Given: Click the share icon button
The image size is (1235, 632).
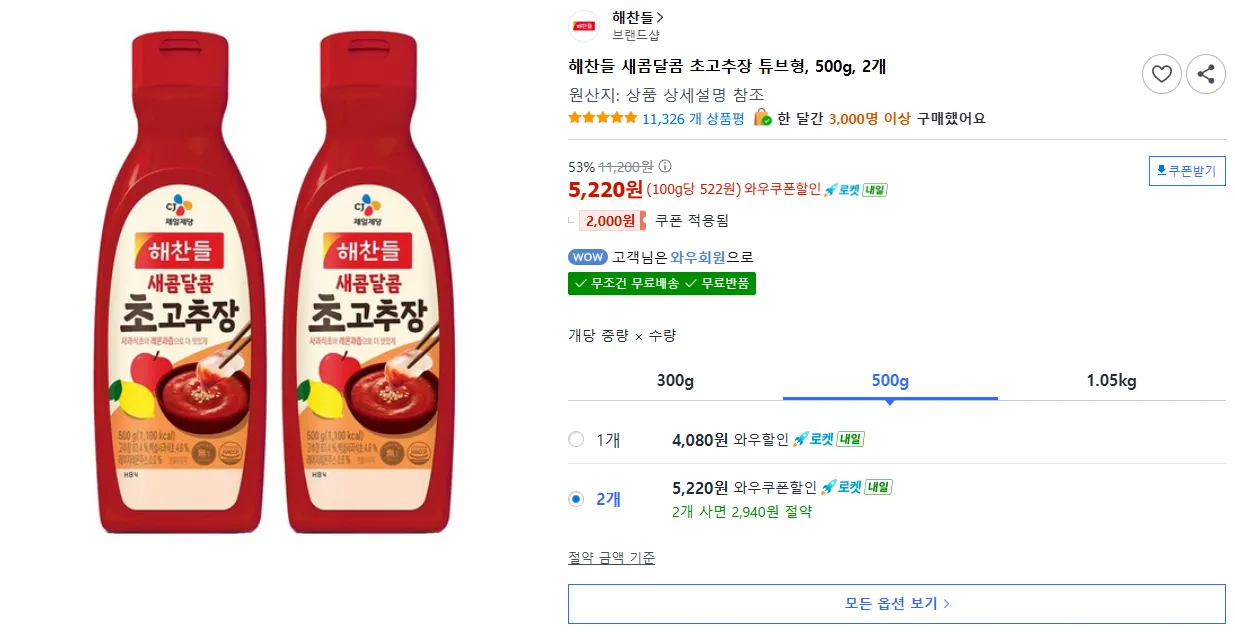Looking at the screenshot, I should tap(1206, 74).
